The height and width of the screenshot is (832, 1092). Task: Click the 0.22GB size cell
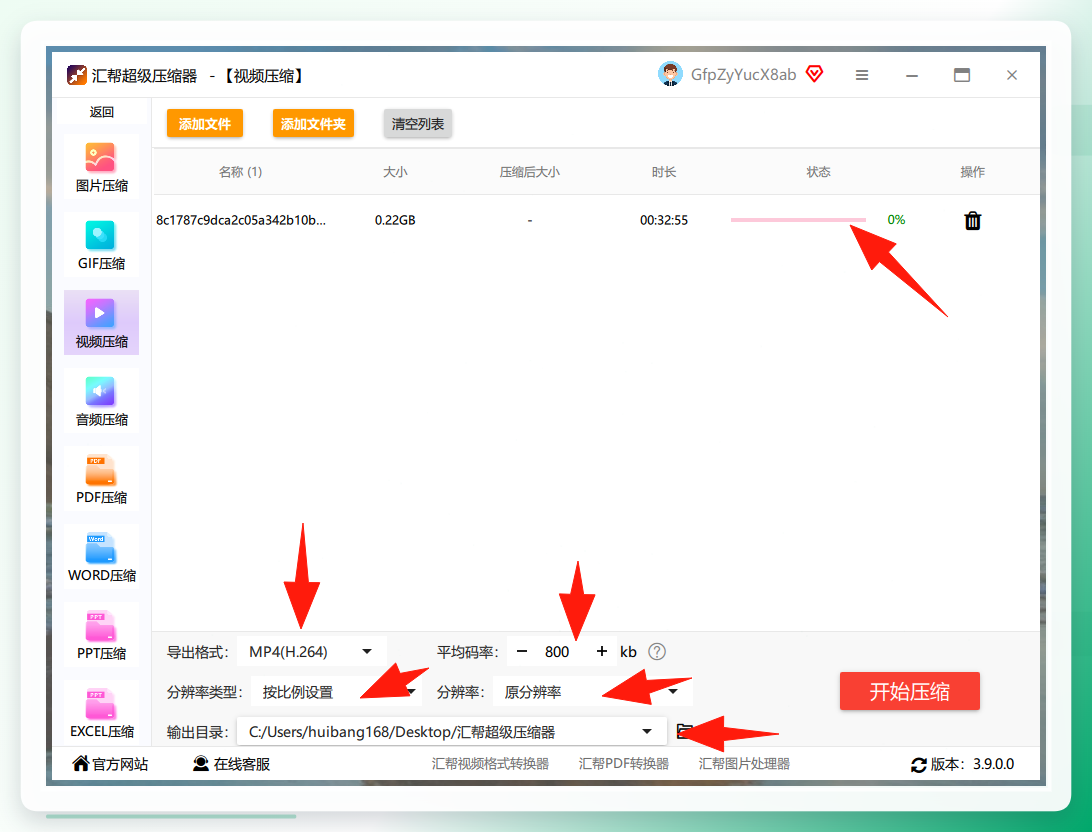[395, 220]
